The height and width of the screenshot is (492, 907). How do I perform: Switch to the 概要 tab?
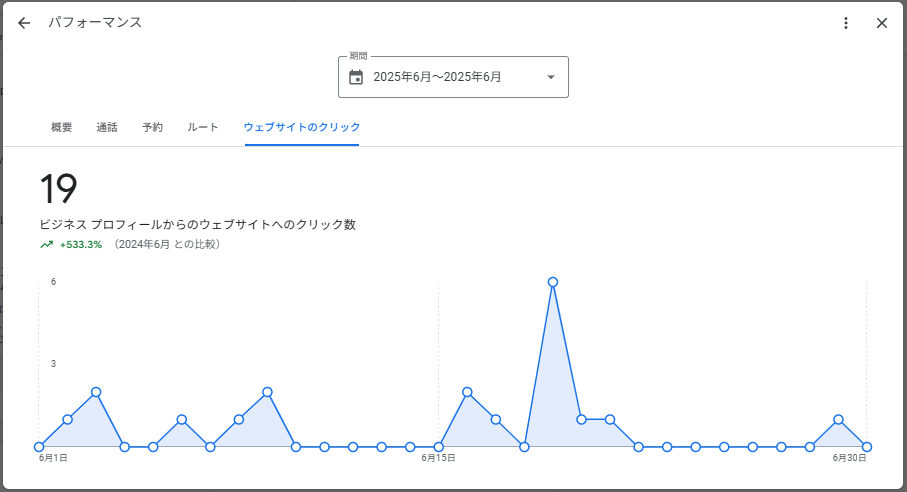62,127
